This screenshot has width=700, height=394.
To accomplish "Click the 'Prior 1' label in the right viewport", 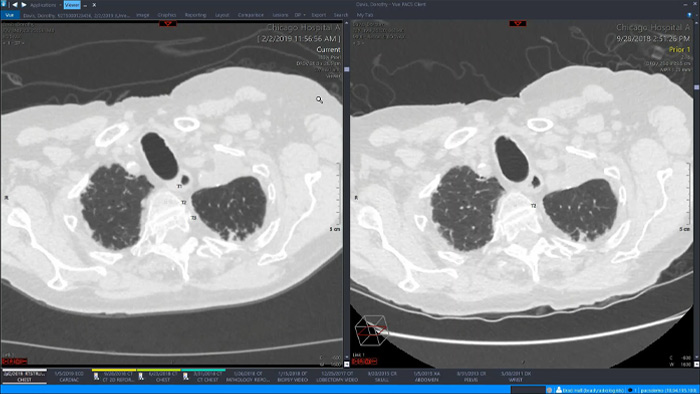I will click(x=679, y=50).
